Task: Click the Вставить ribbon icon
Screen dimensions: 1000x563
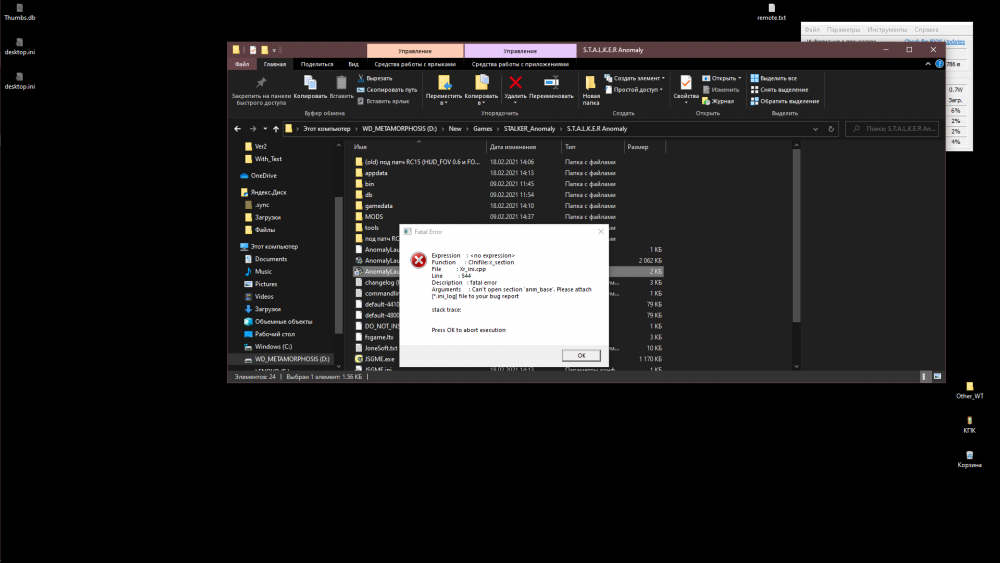Action: coord(341,83)
